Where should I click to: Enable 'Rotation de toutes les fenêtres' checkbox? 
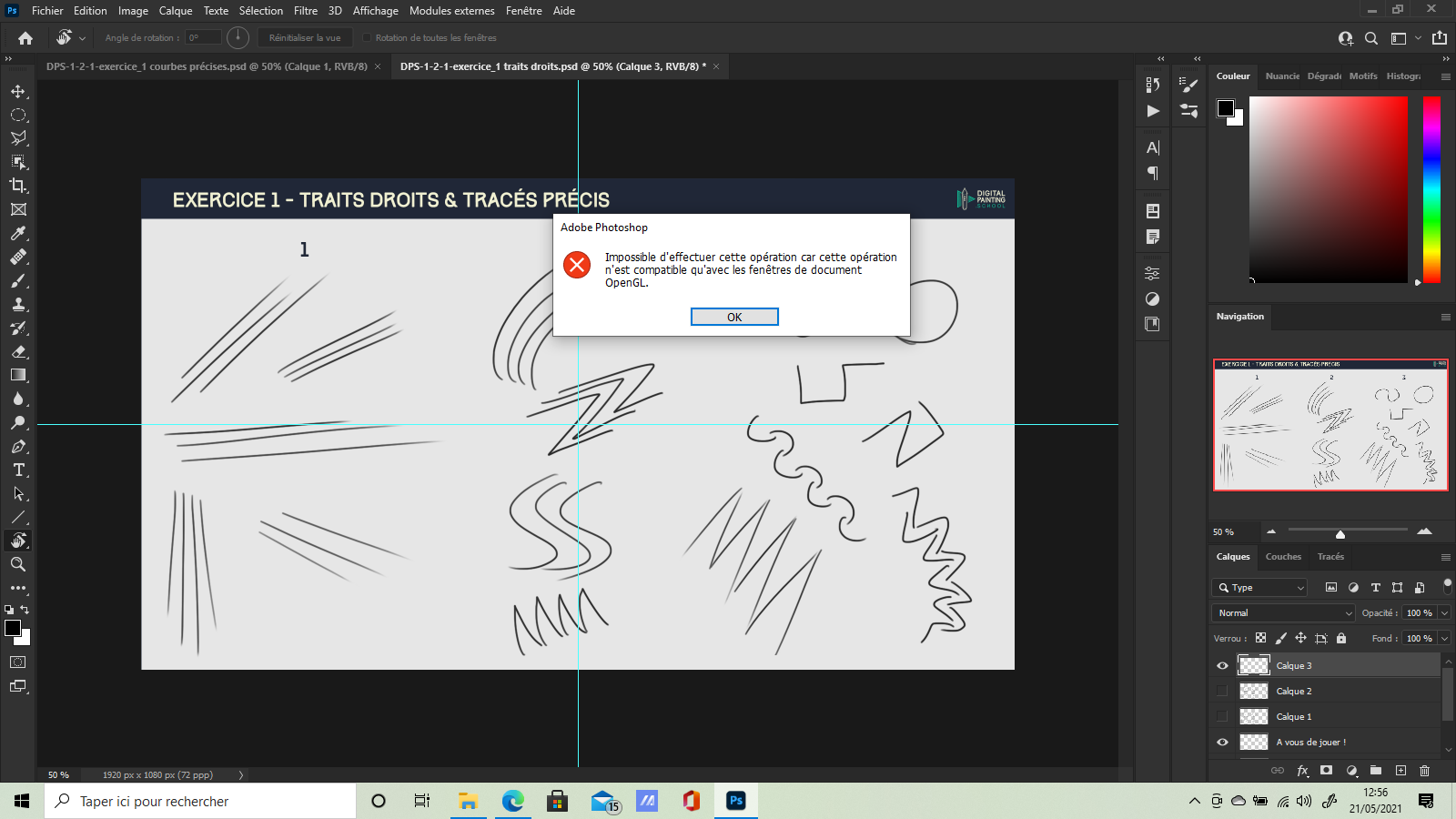[367, 37]
